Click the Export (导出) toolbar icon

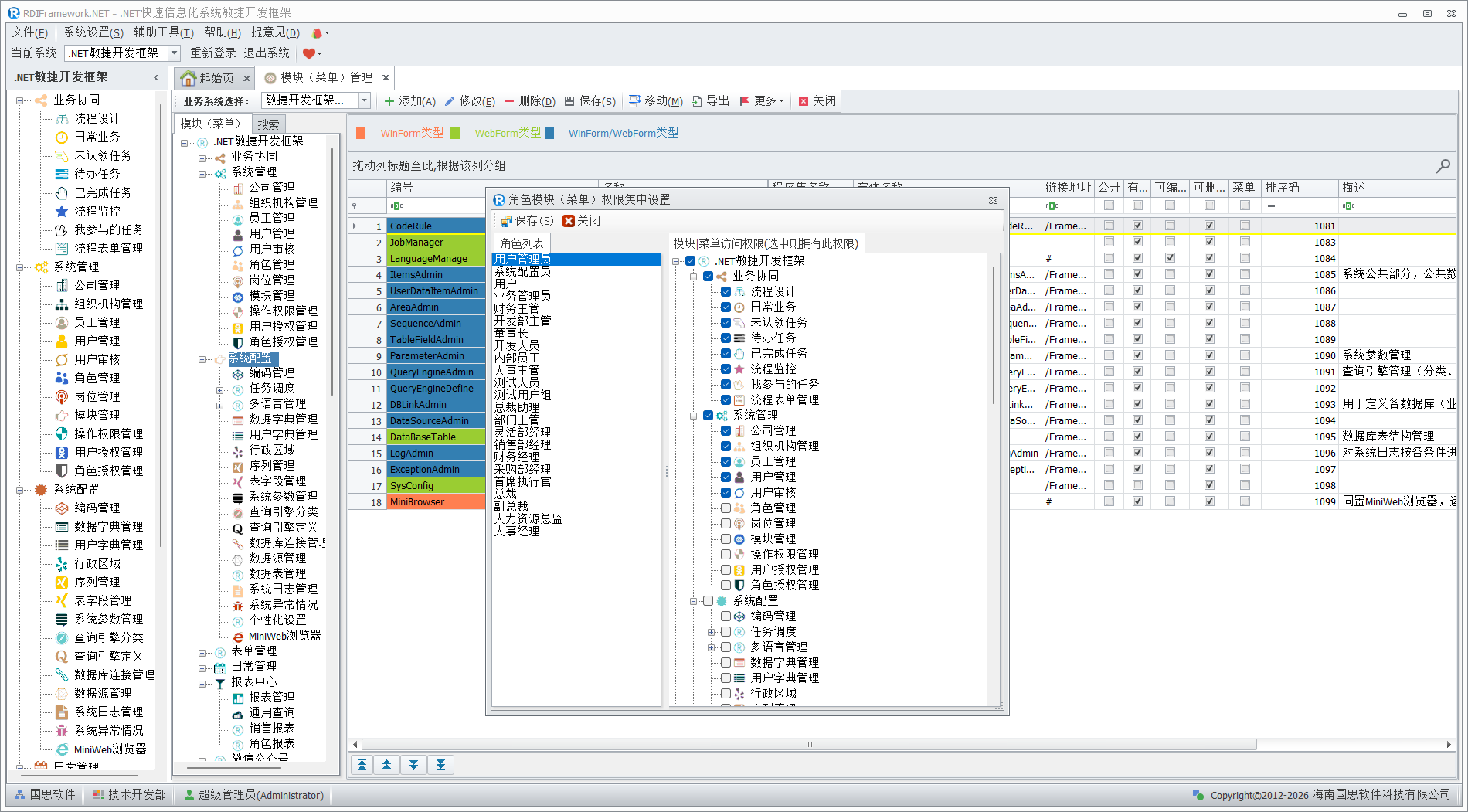click(x=697, y=101)
